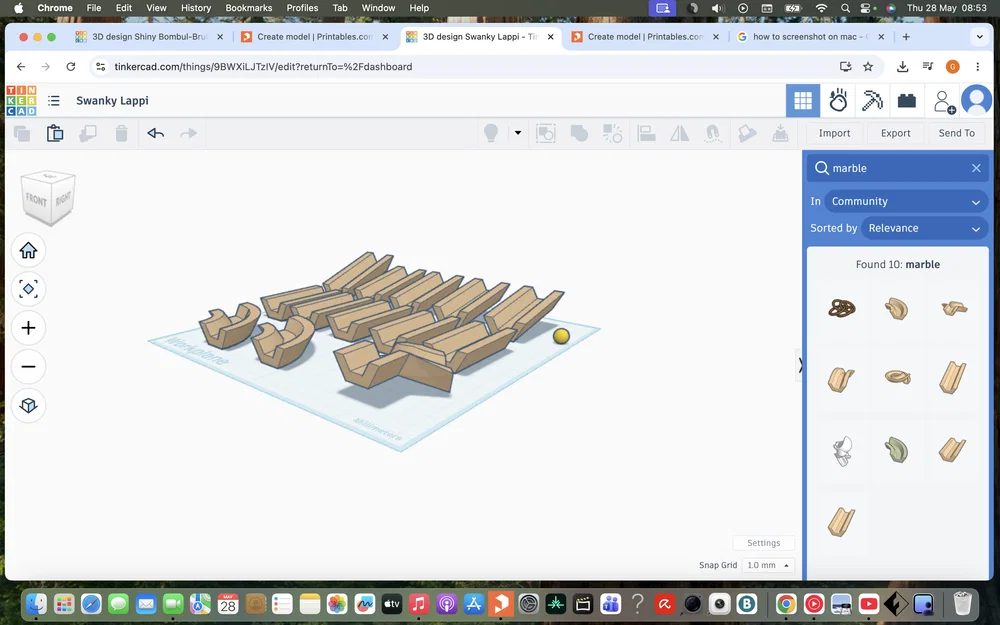The width and height of the screenshot is (1000, 625).
Task: Select the dark brown spiral marble shape
Action: (842, 309)
